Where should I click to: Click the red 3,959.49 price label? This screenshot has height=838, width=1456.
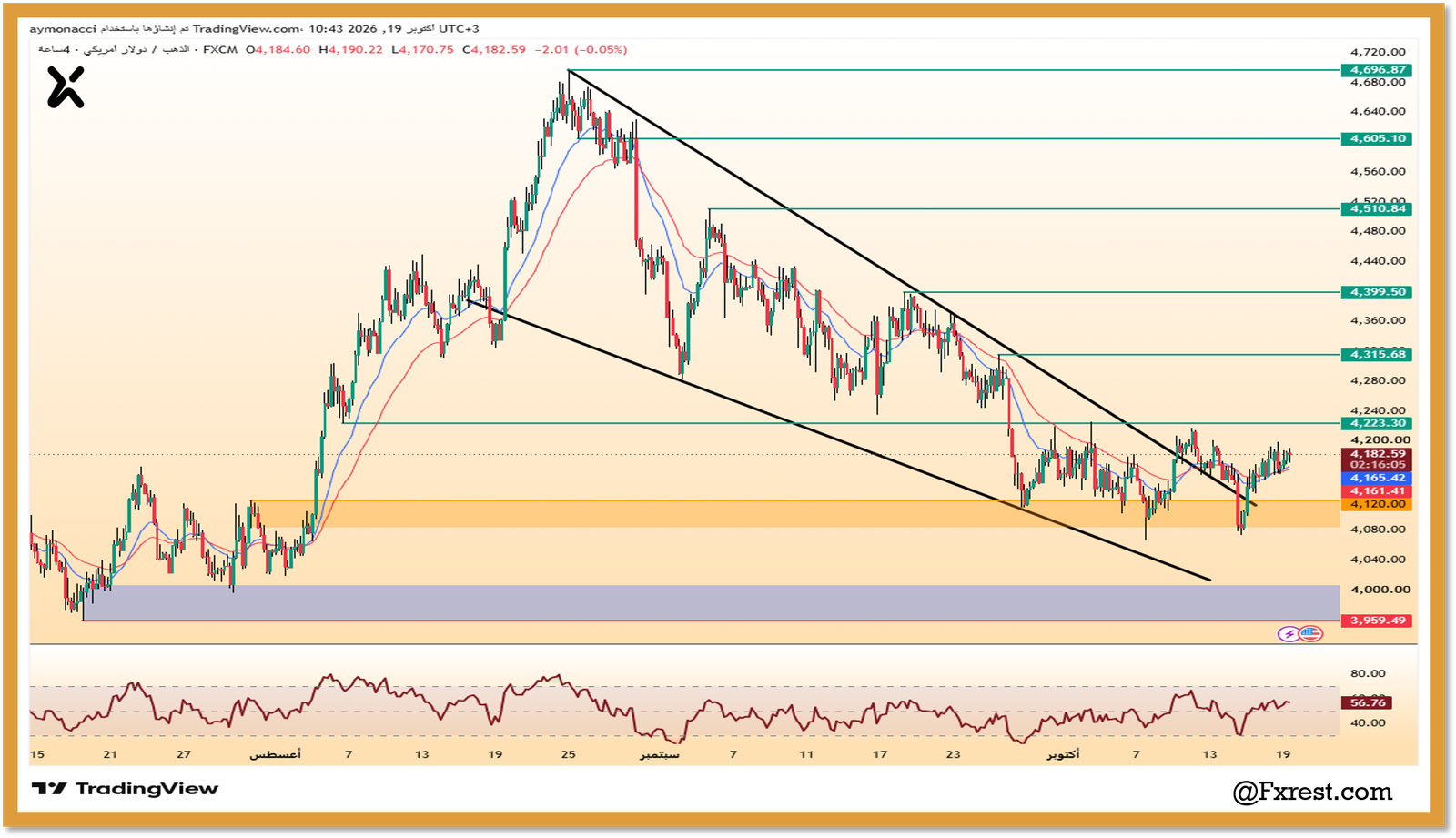pos(1376,621)
